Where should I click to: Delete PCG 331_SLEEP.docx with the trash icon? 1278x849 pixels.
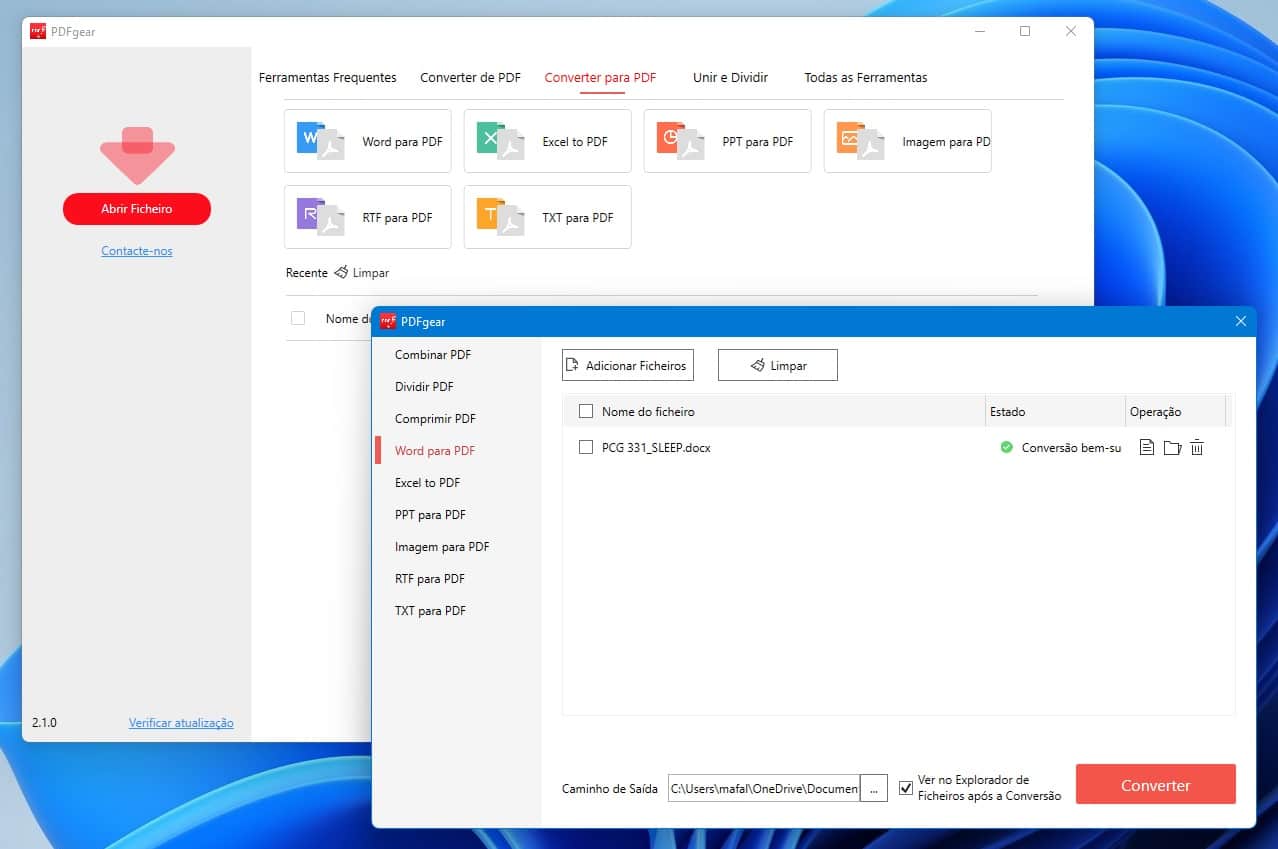coord(1197,448)
